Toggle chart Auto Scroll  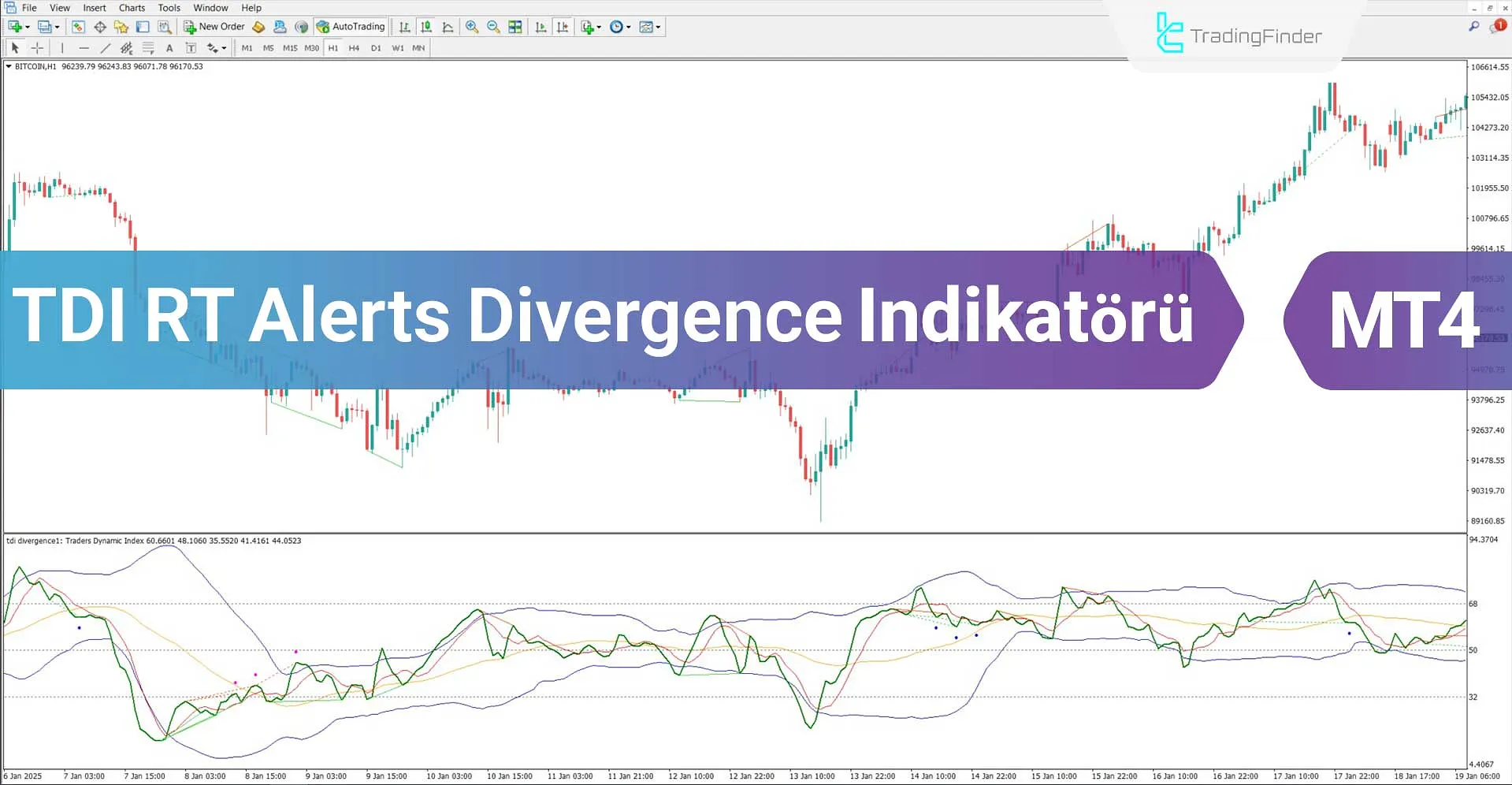(x=541, y=26)
